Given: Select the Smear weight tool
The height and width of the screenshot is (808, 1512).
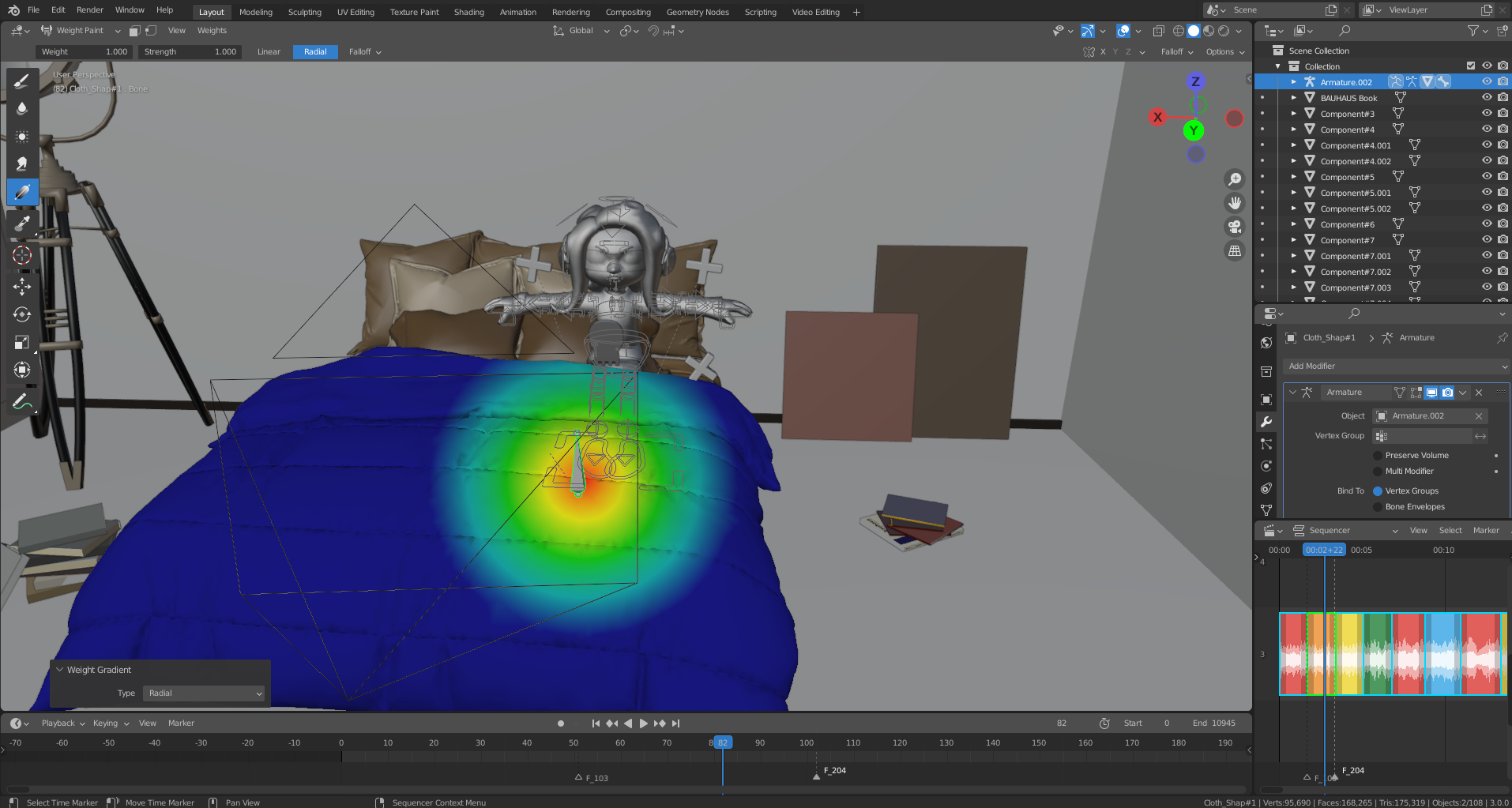Looking at the screenshot, I should [22, 163].
